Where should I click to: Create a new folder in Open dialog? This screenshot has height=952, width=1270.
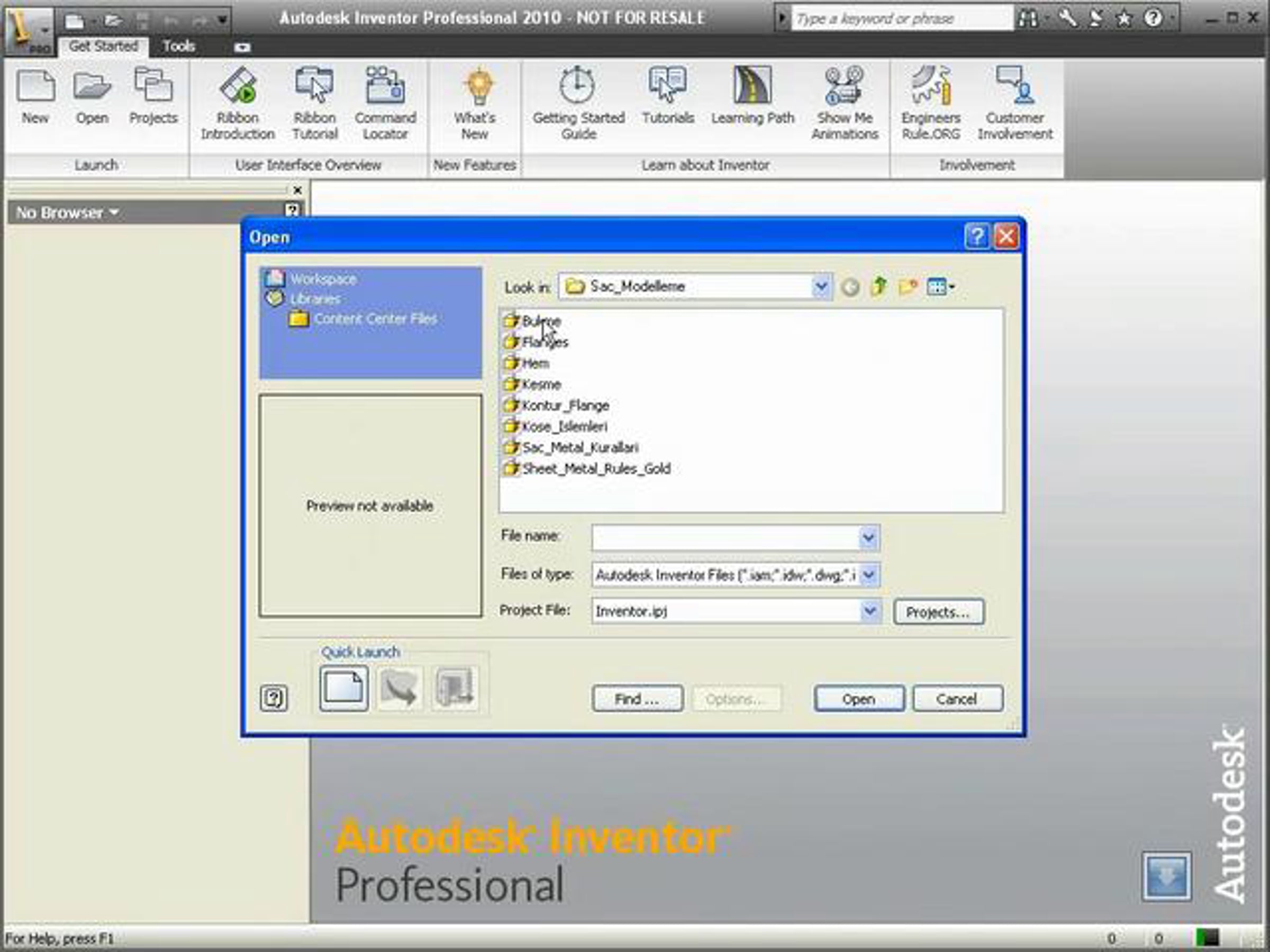click(x=908, y=286)
